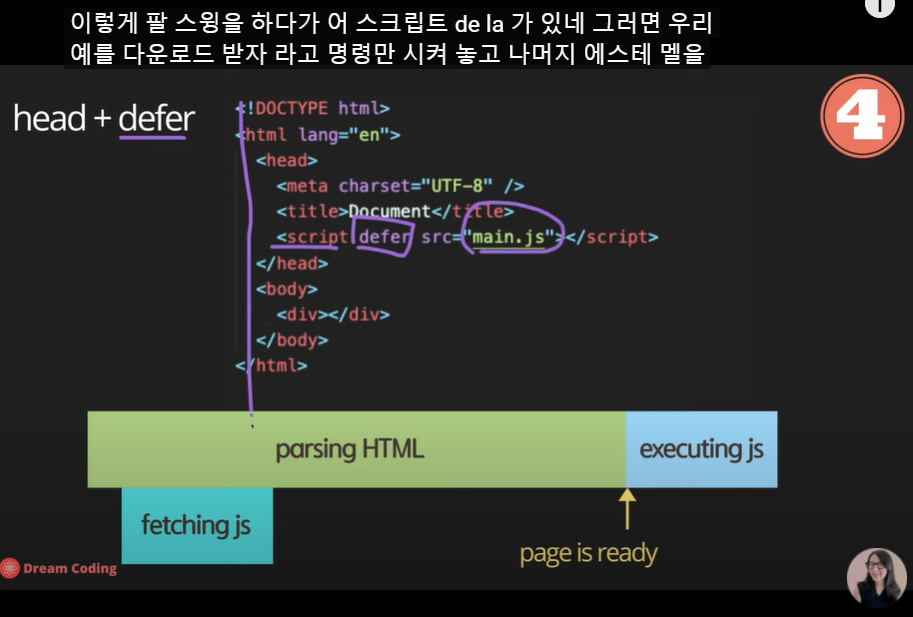Click the circled "main.js" string
The image size is (913, 617).
(x=508, y=237)
